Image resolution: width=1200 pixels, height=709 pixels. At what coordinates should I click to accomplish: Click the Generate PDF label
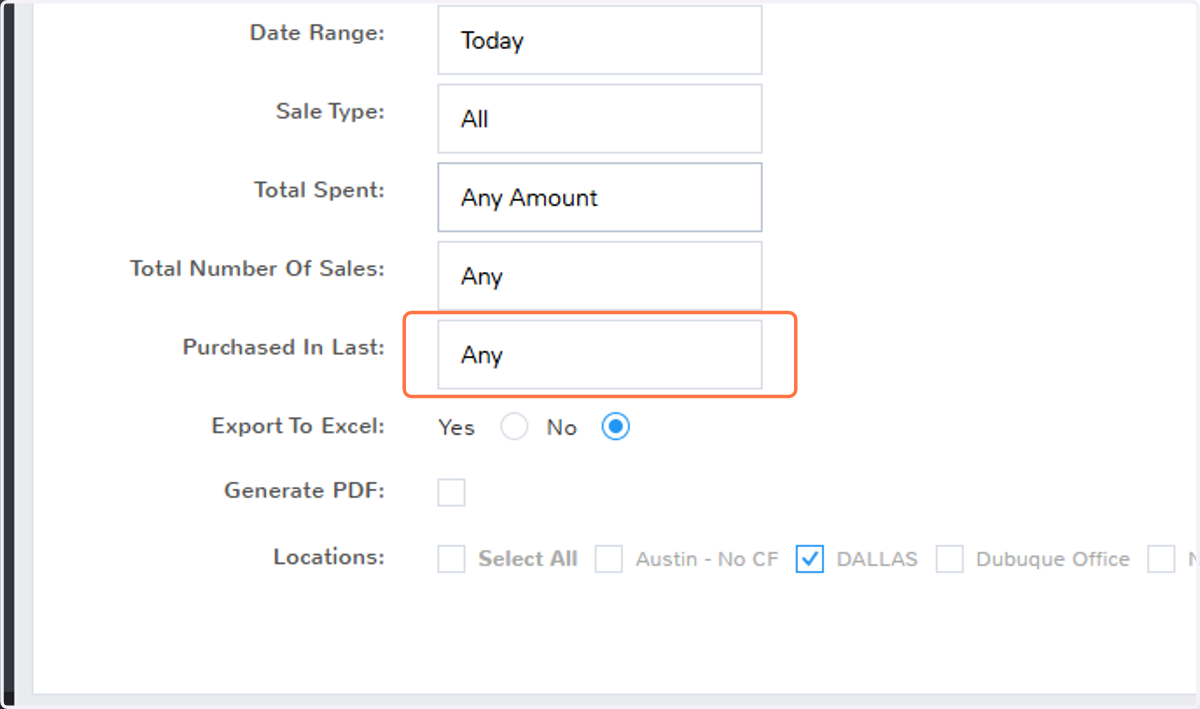304,491
